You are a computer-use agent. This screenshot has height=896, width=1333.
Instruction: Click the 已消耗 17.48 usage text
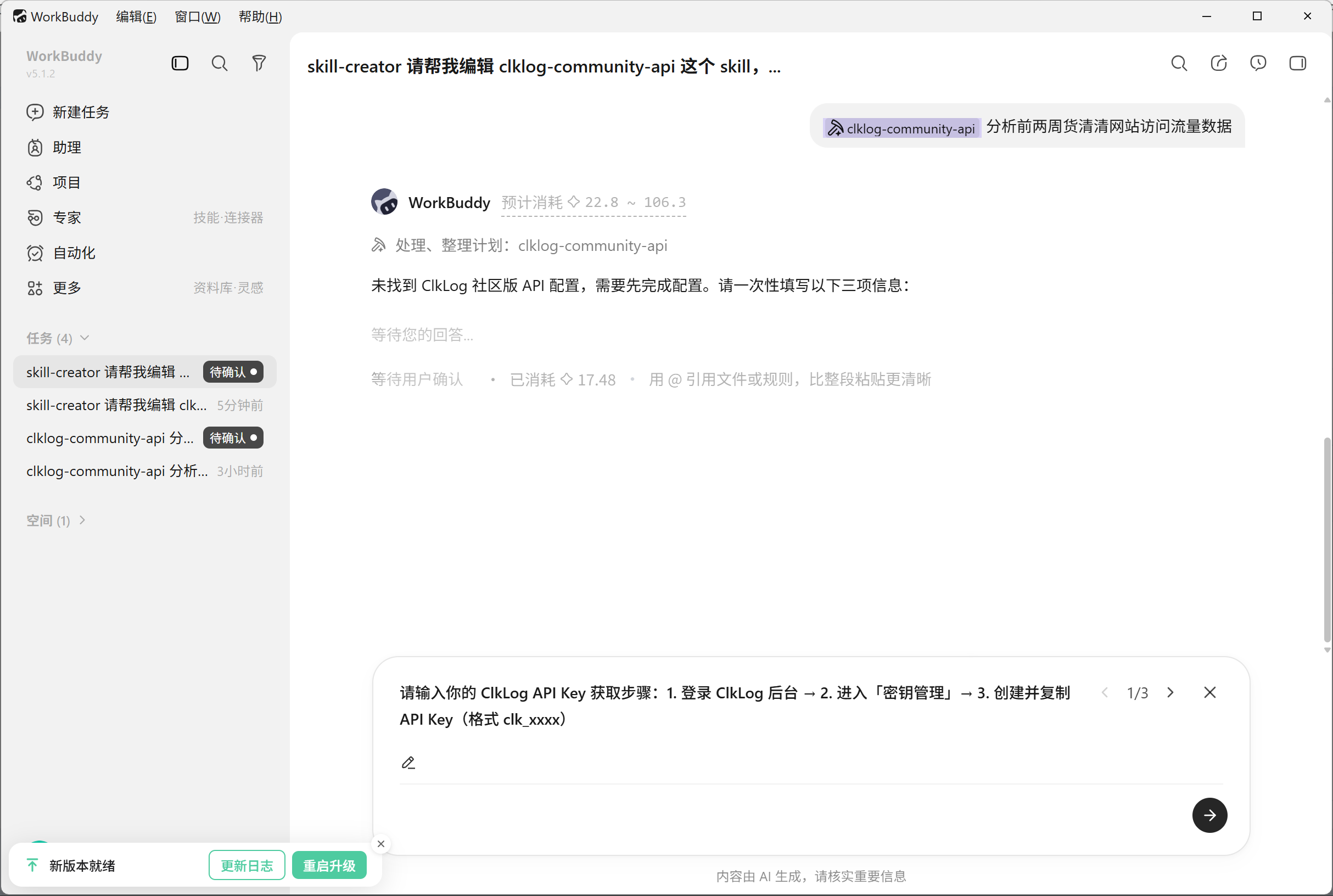coord(562,380)
